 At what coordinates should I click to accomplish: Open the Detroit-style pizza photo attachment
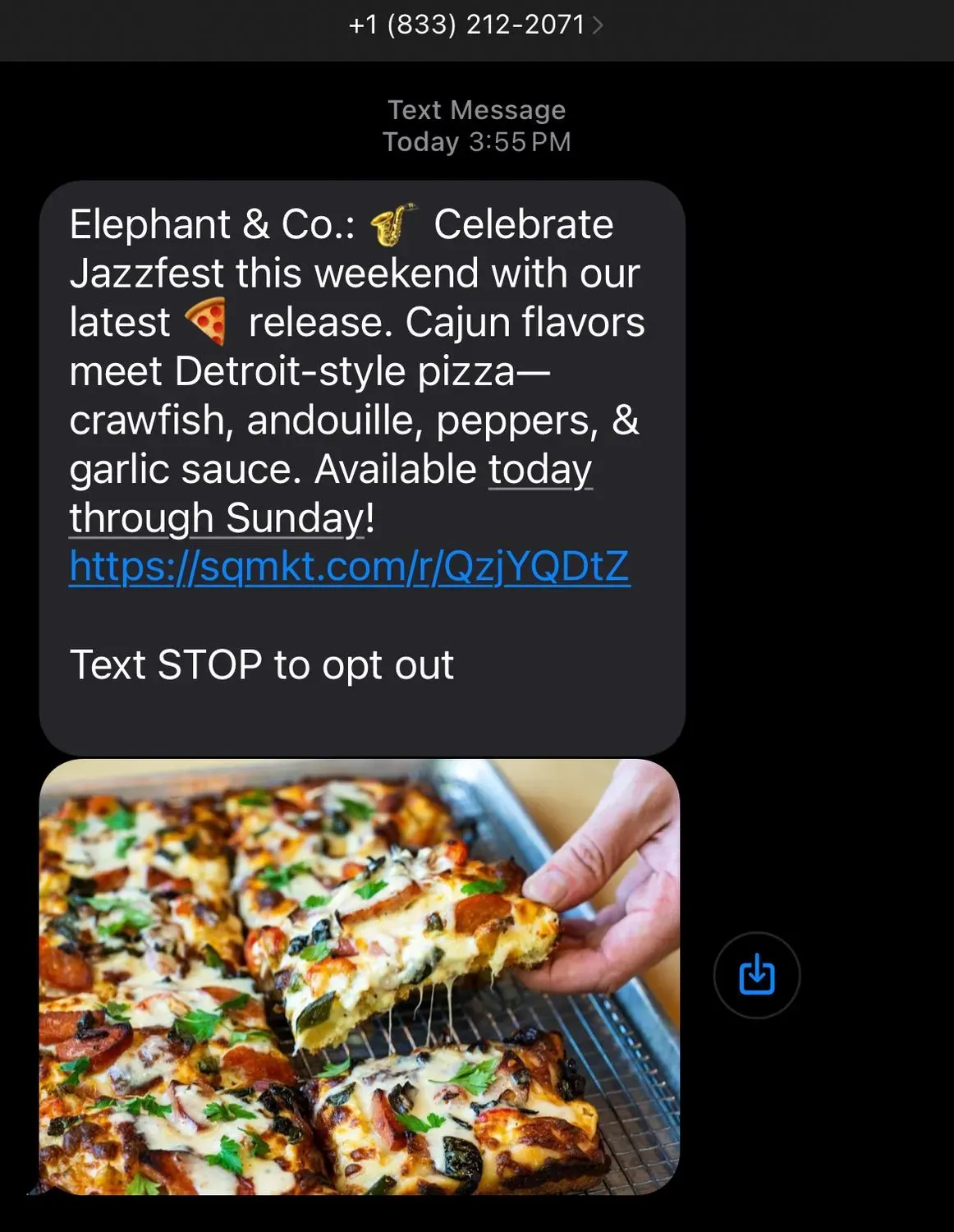click(360, 977)
